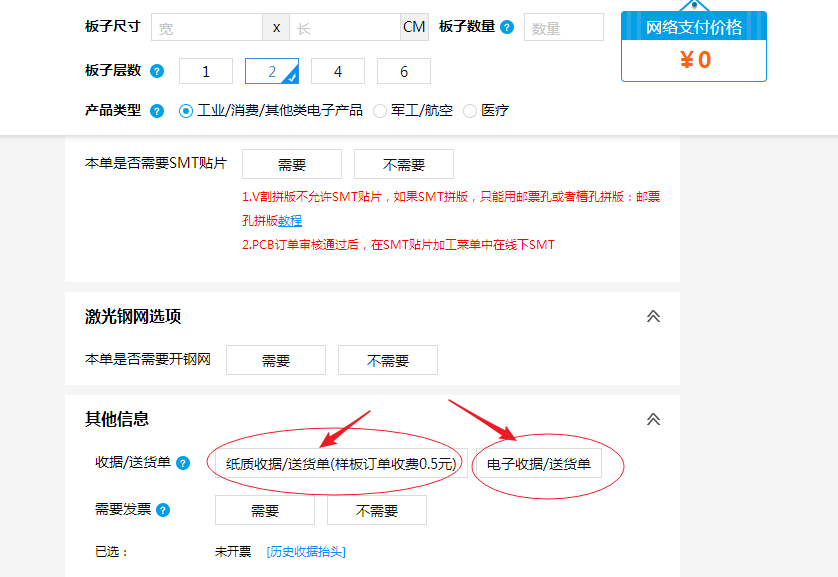Choose the 医疗 product type radio
838x577 pixels.
click(470, 111)
